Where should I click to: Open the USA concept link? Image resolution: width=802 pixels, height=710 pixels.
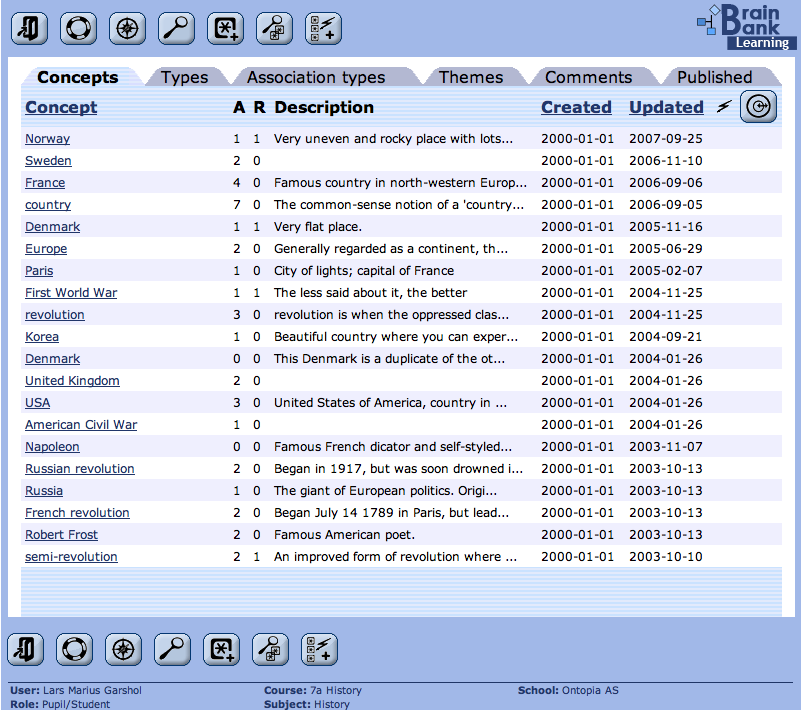(37, 403)
